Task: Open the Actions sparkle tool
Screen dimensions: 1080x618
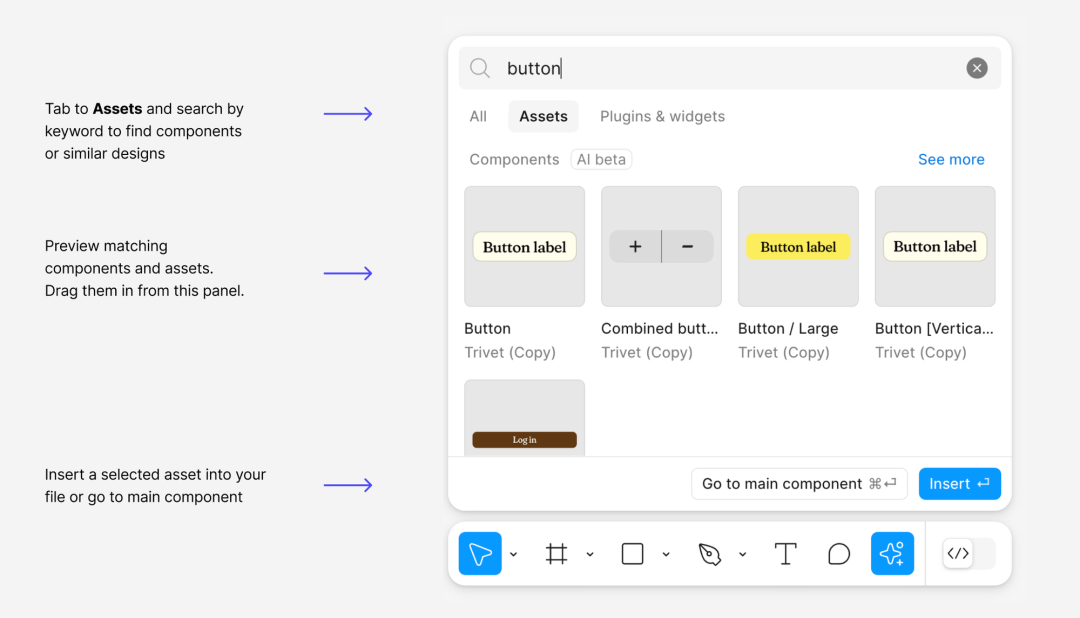Action: (892, 553)
